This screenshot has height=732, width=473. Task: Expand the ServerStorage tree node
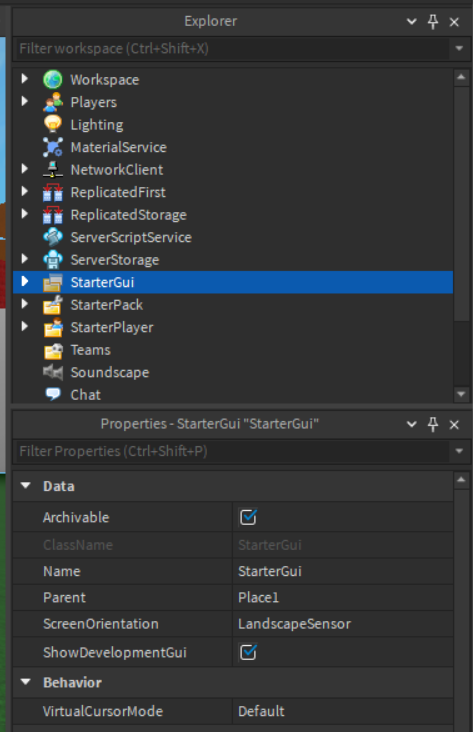coord(25,259)
